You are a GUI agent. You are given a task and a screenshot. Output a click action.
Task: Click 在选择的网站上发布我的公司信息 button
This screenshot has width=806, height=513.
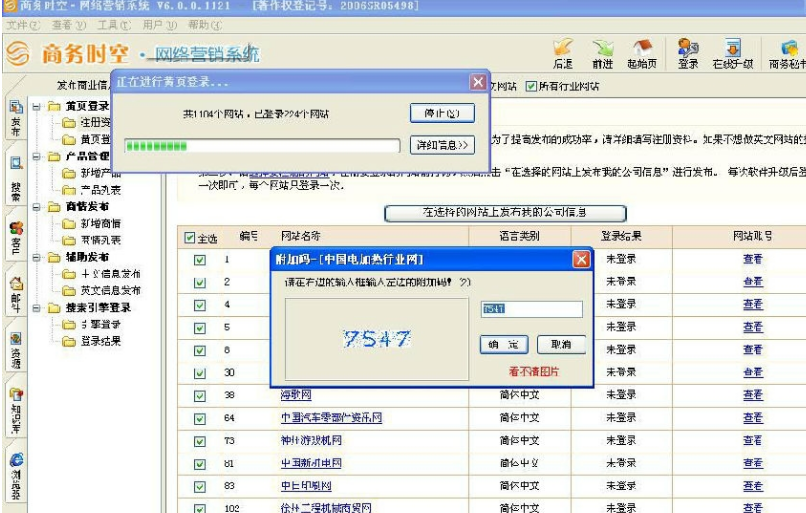pos(505,212)
